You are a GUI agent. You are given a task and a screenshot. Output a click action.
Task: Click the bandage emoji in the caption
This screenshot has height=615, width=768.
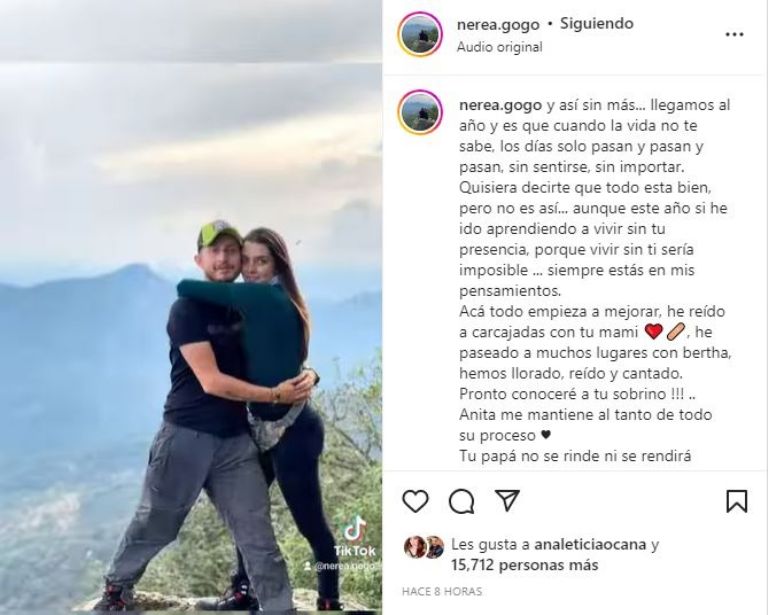pyautogui.click(x=677, y=332)
